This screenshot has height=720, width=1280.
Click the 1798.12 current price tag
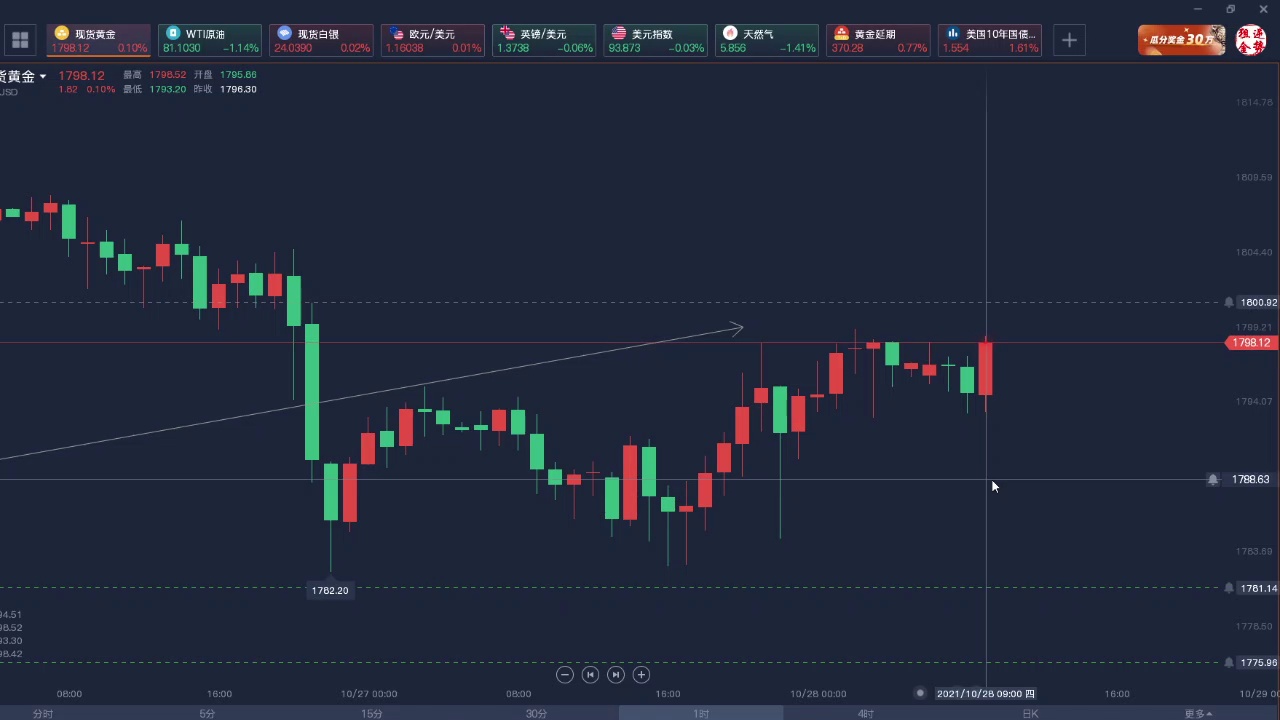click(x=1251, y=343)
